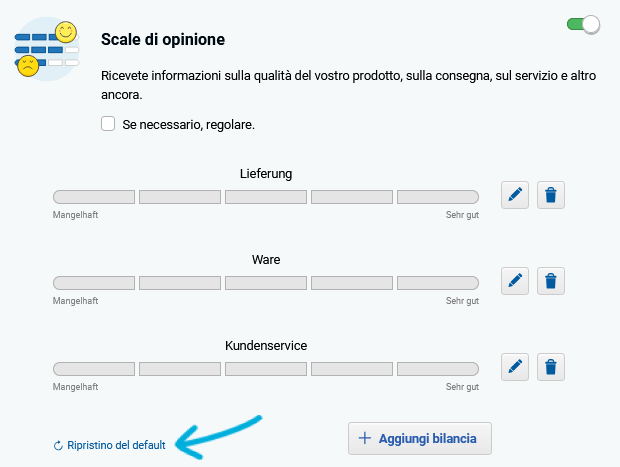The width and height of the screenshot is (620, 467).
Task: Edit the Ware scale with pencil icon
Action: pos(514,281)
